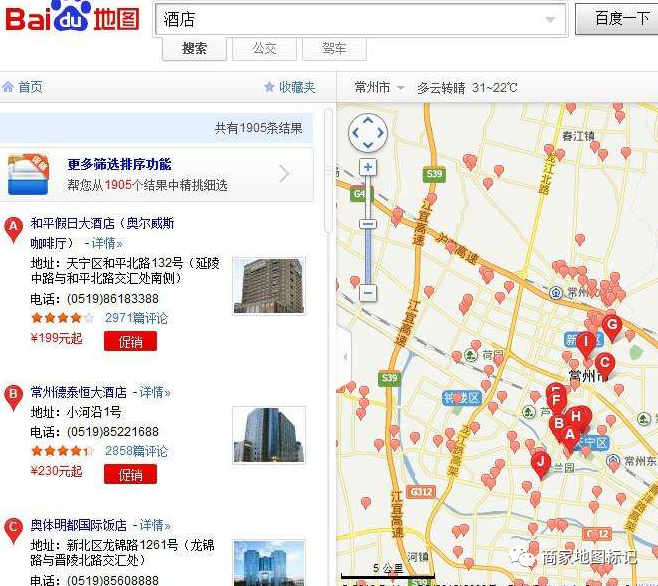Expand 更多筛选排序功能 filter banner

[x=160, y=174]
